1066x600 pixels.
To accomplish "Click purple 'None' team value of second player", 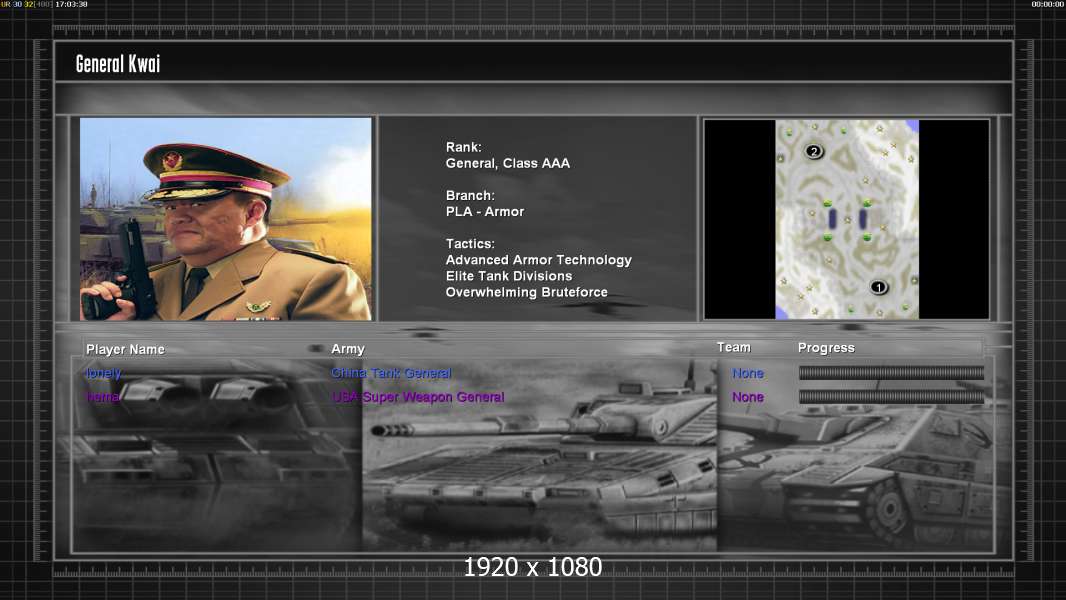I will coord(748,397).
